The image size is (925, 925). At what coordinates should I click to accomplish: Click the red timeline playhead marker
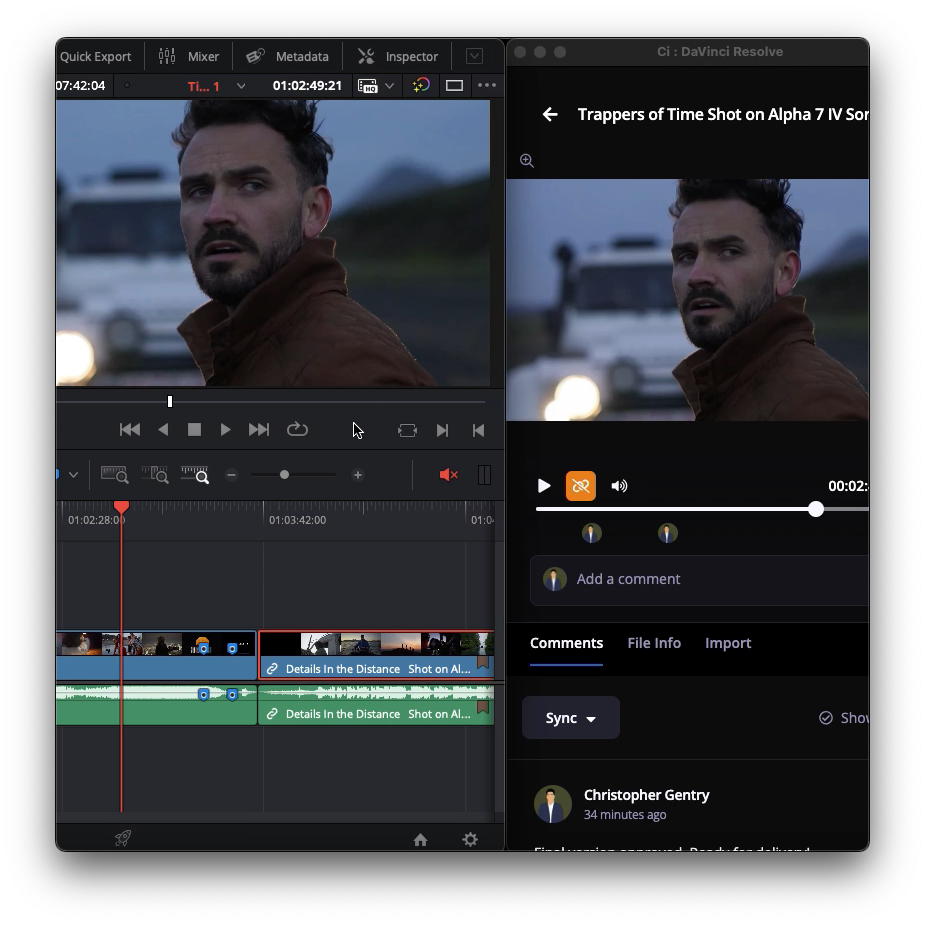point(122,507)
